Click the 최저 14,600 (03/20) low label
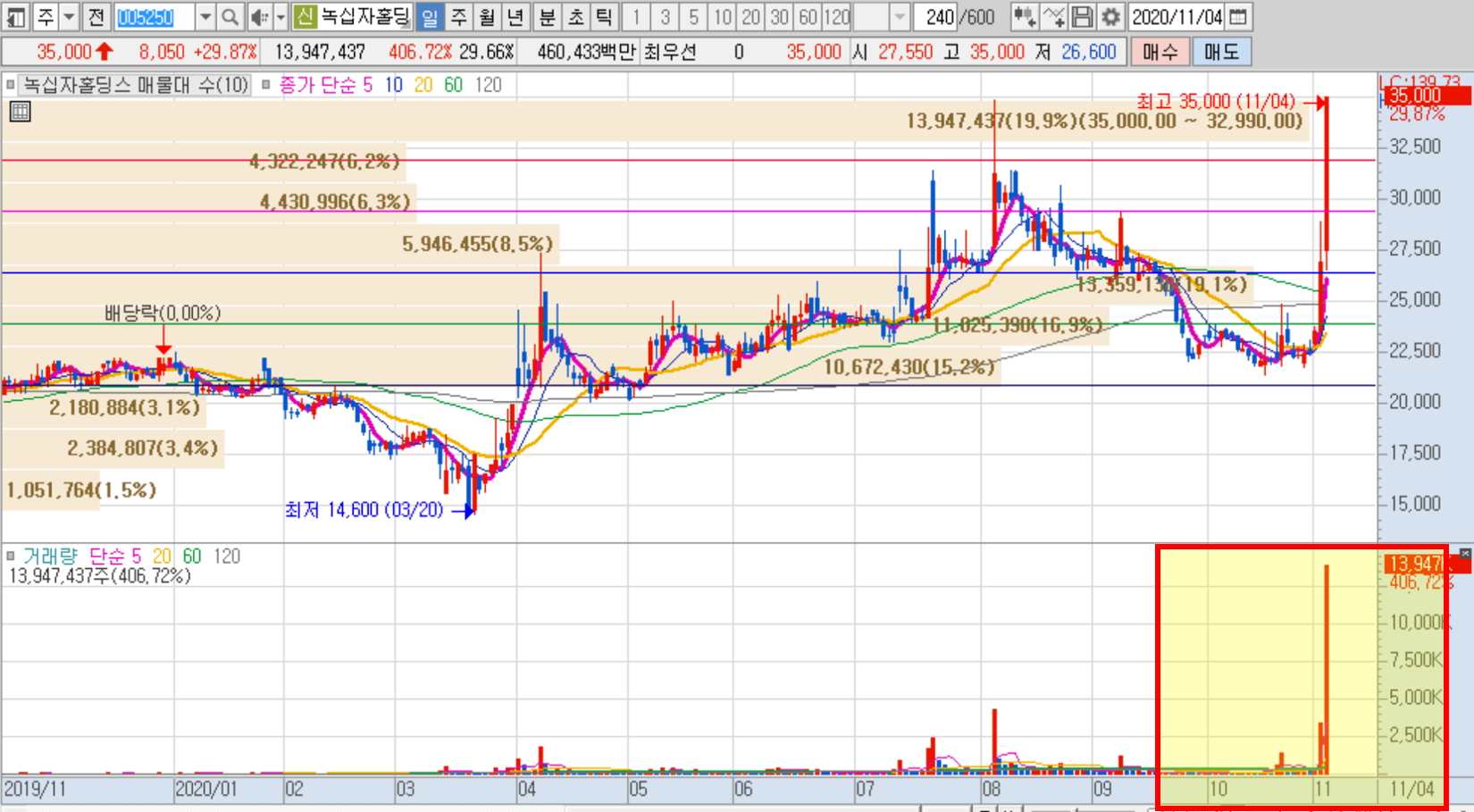This screenshot has width=1474, height=812. 364,509
